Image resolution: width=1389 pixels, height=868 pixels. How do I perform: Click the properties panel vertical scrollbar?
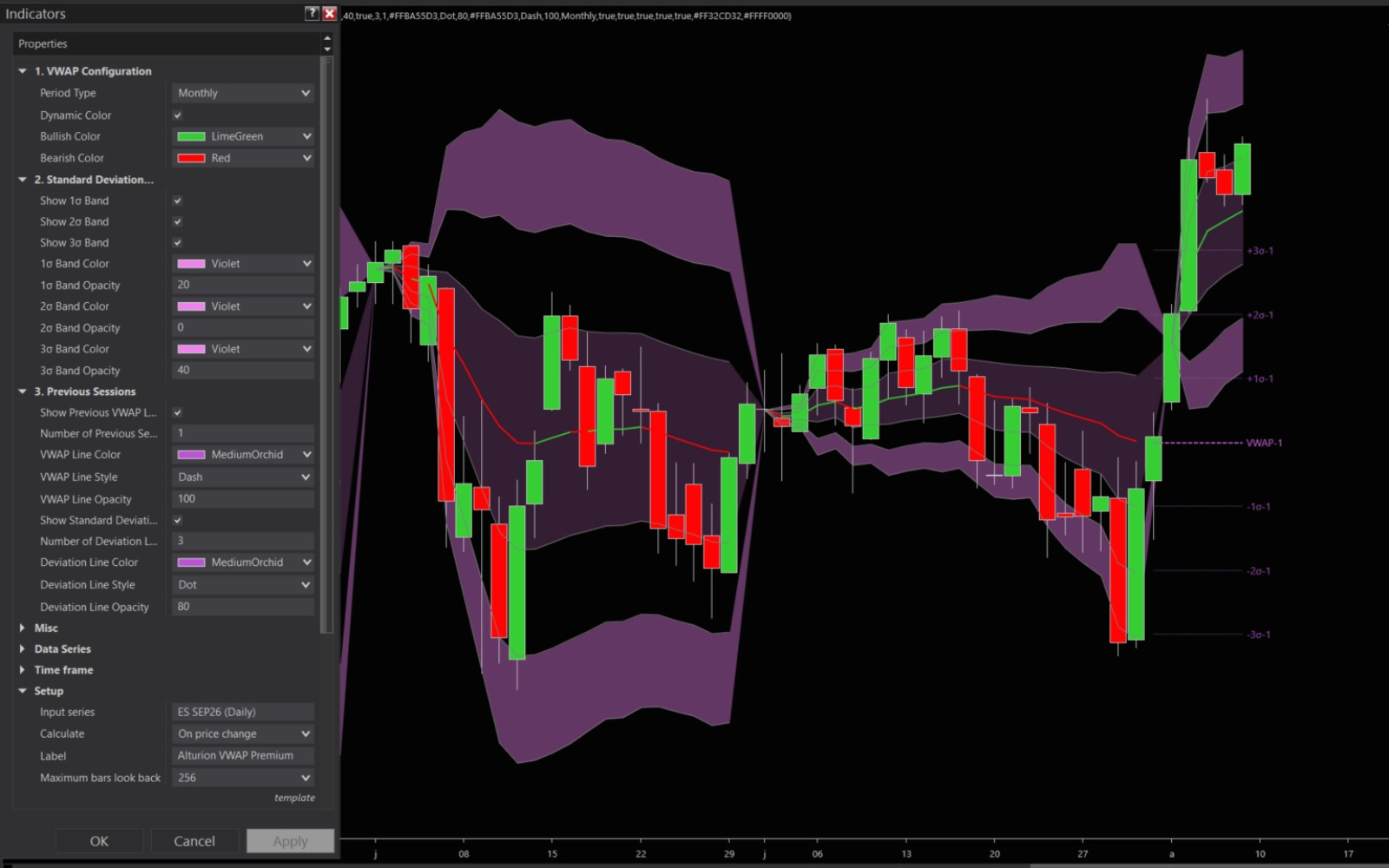click(x=326, y=347)
